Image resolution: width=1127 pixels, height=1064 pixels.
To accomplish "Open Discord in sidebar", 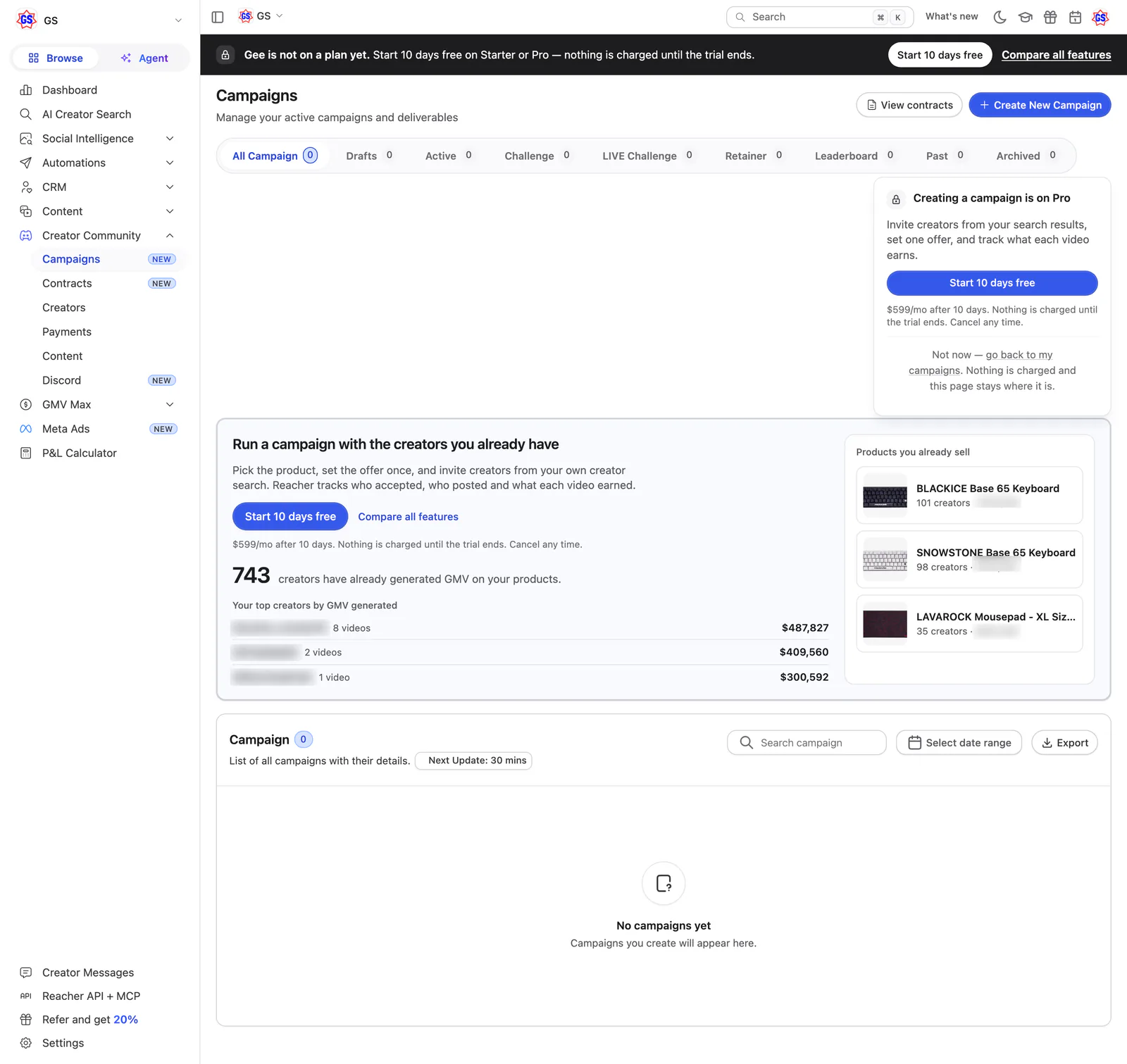I will coord(109,380).
